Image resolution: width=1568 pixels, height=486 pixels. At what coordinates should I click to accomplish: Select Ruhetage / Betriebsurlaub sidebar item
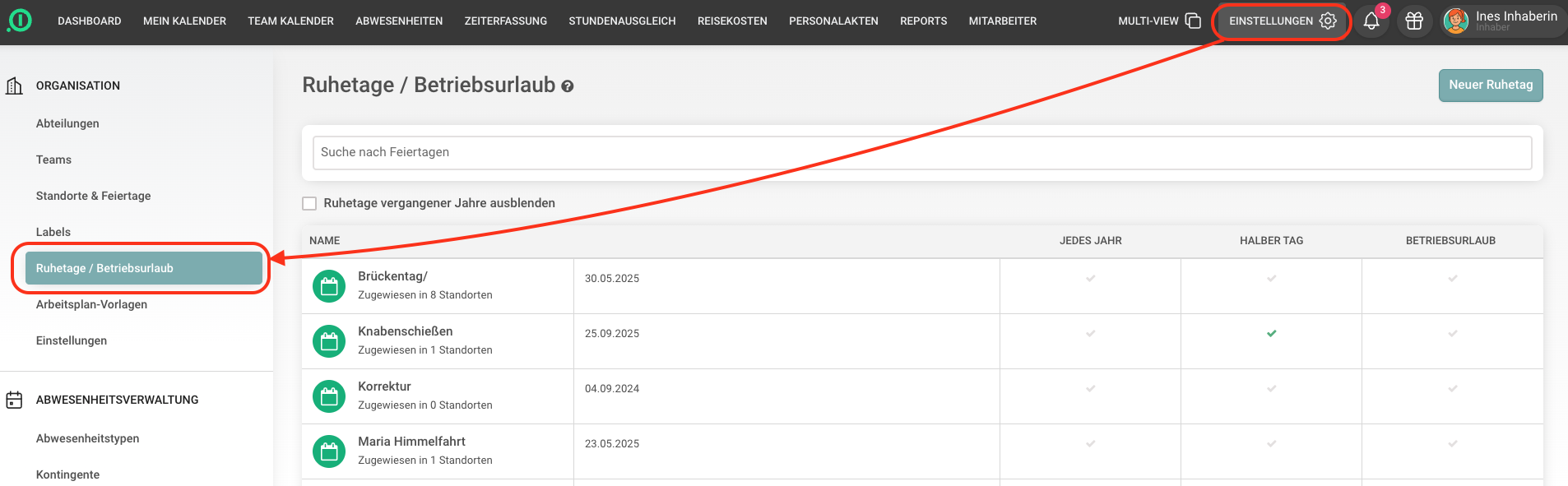144,268
